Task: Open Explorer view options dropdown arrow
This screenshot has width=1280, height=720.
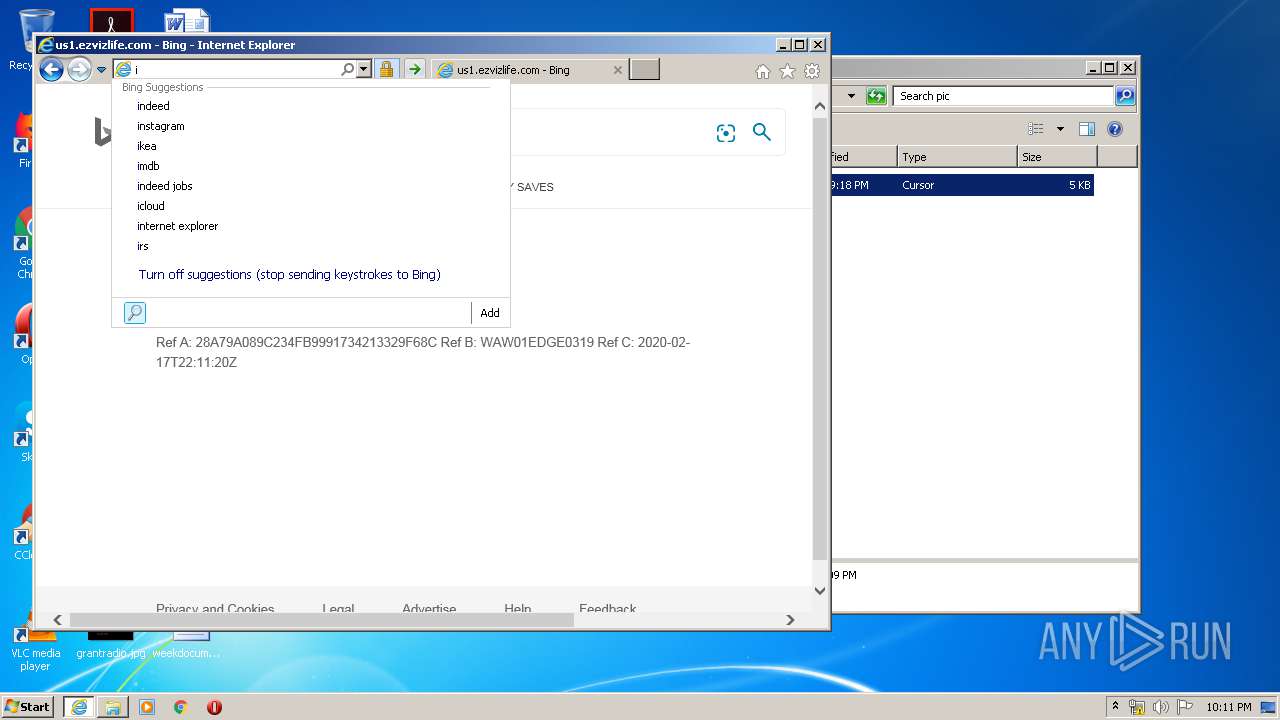Action: coord(1060,129)
